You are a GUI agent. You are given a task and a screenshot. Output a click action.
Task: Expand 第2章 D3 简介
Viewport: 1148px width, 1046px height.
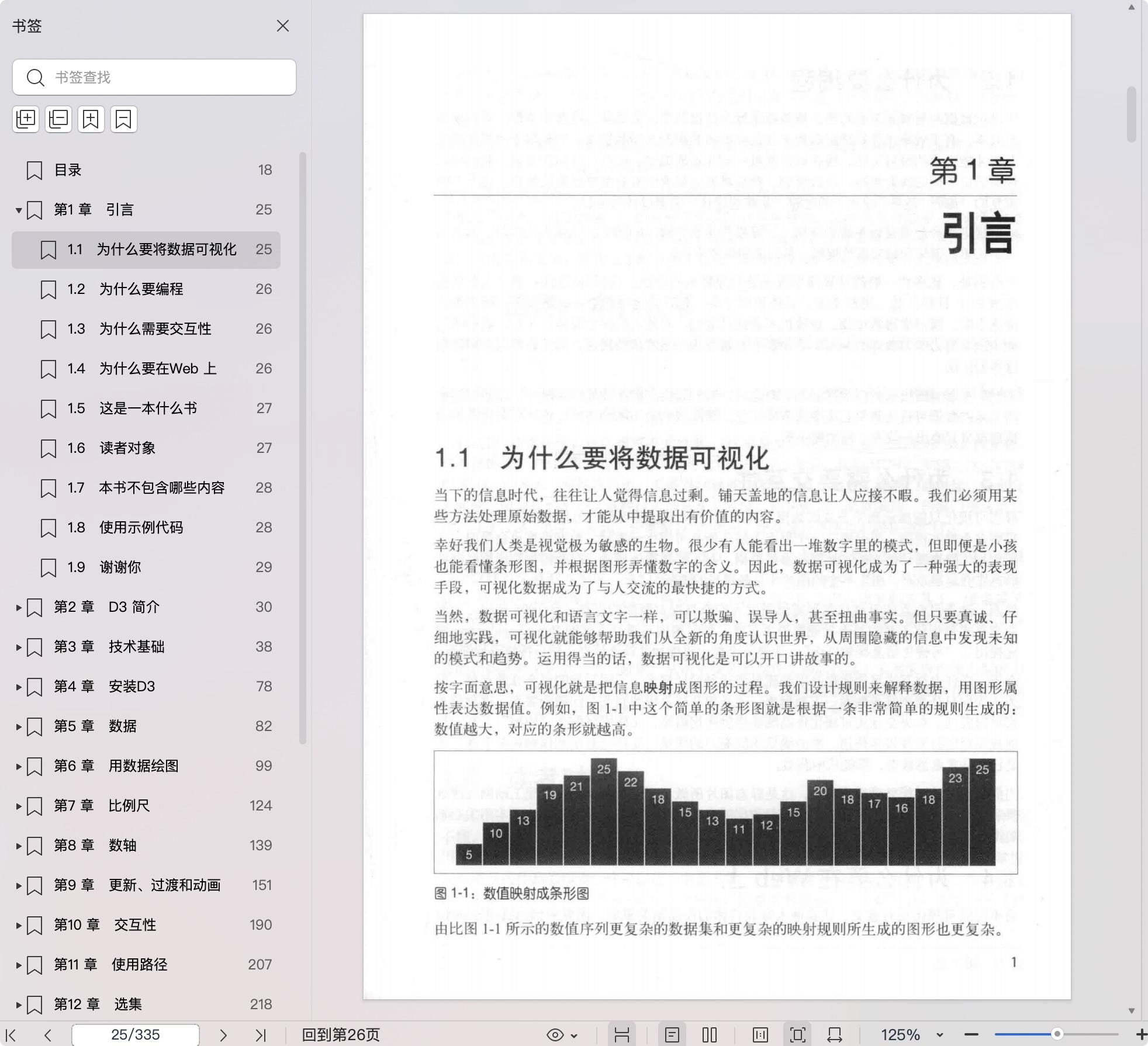coord(19,608)
